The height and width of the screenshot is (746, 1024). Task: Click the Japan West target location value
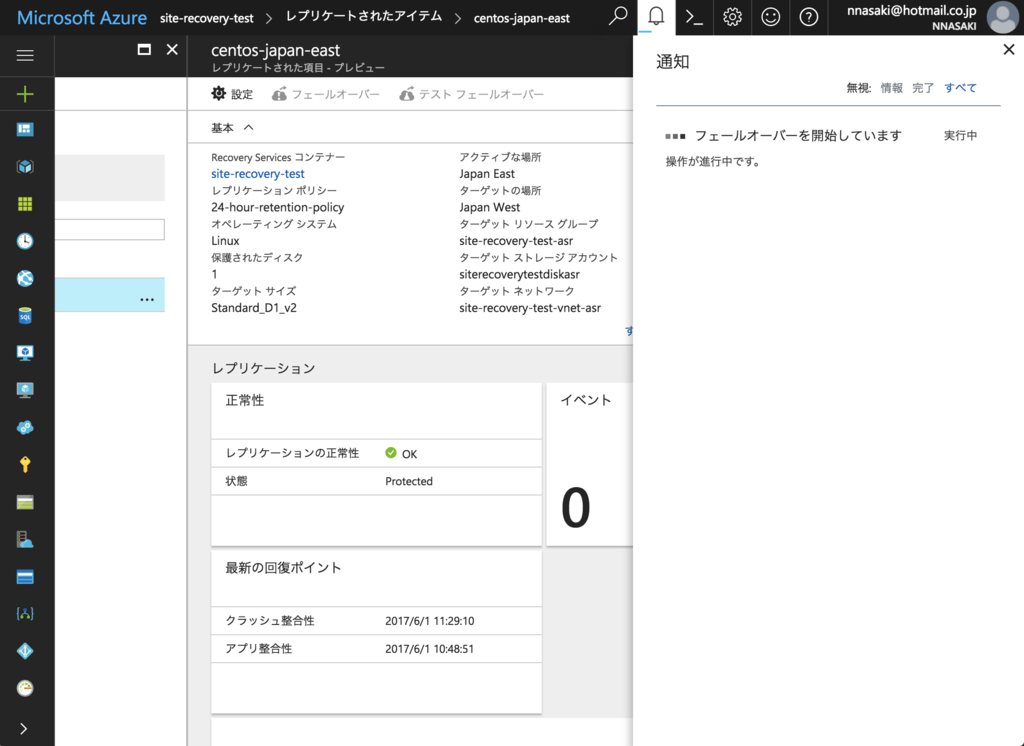[489, 207]
